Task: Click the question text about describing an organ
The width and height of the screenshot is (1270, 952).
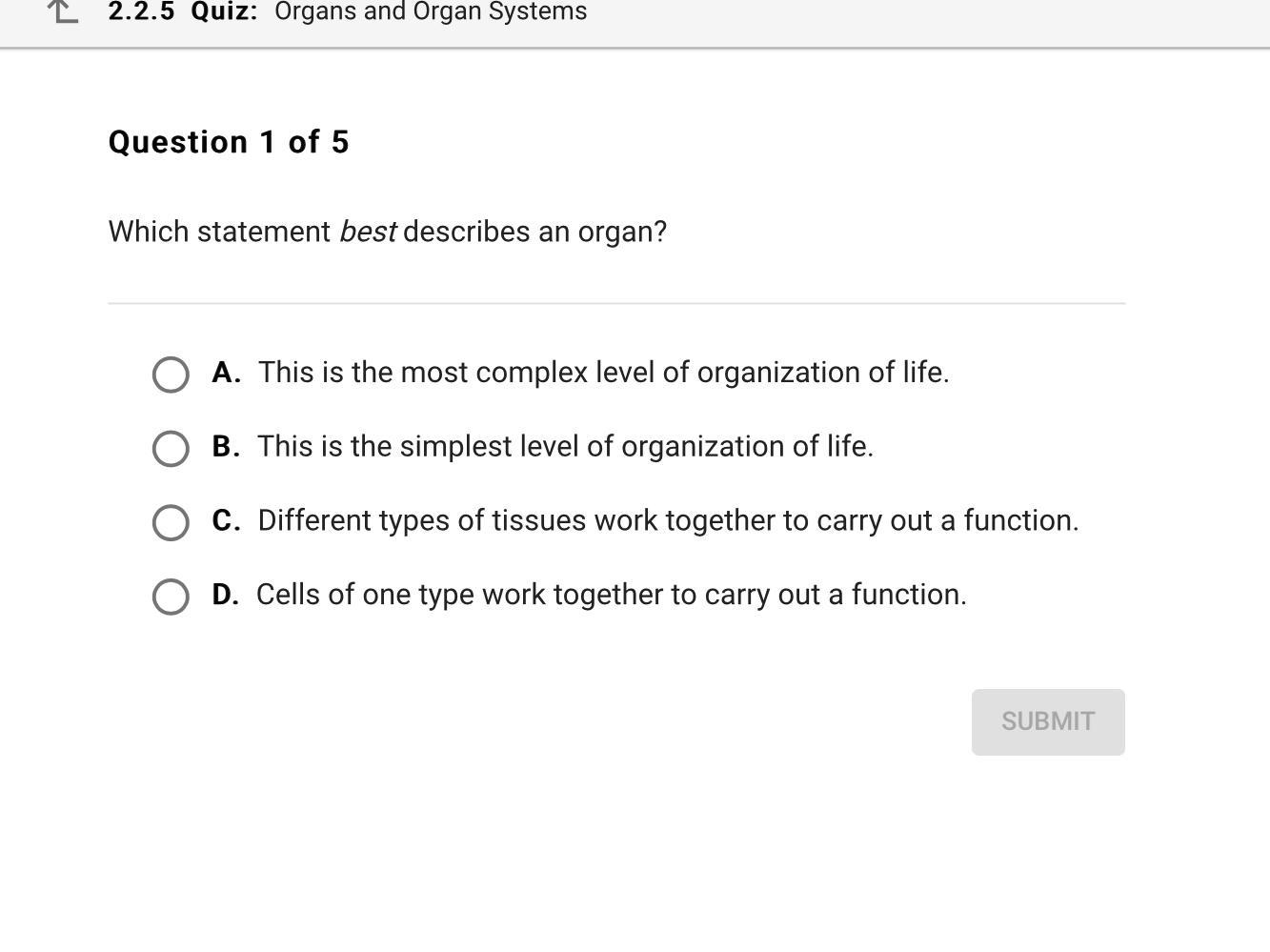Action: click(x=387, y=232)
